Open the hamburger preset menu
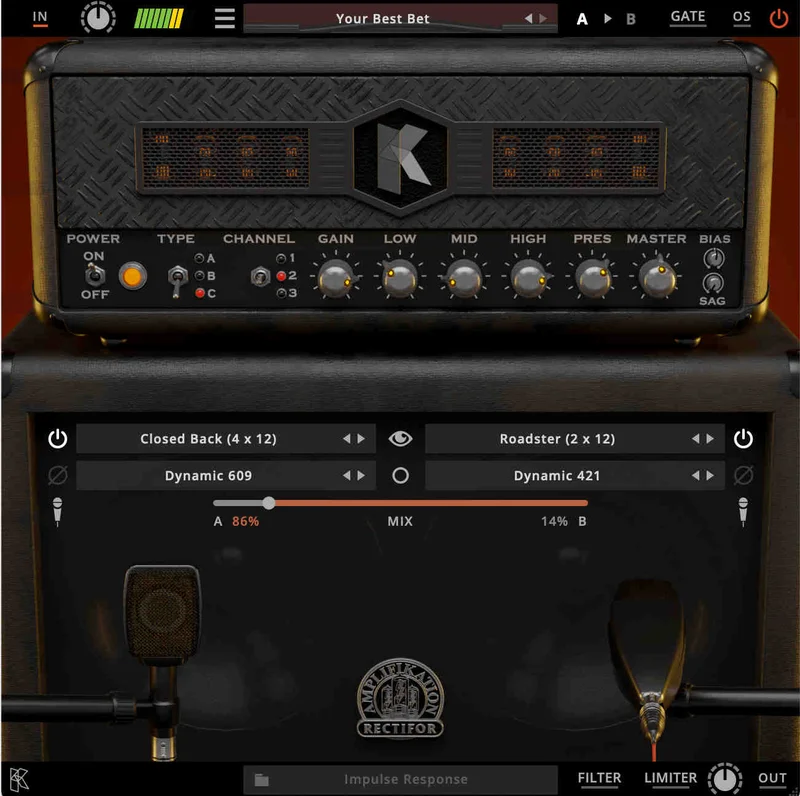The image size is (800, 796). tap(224, 18)
